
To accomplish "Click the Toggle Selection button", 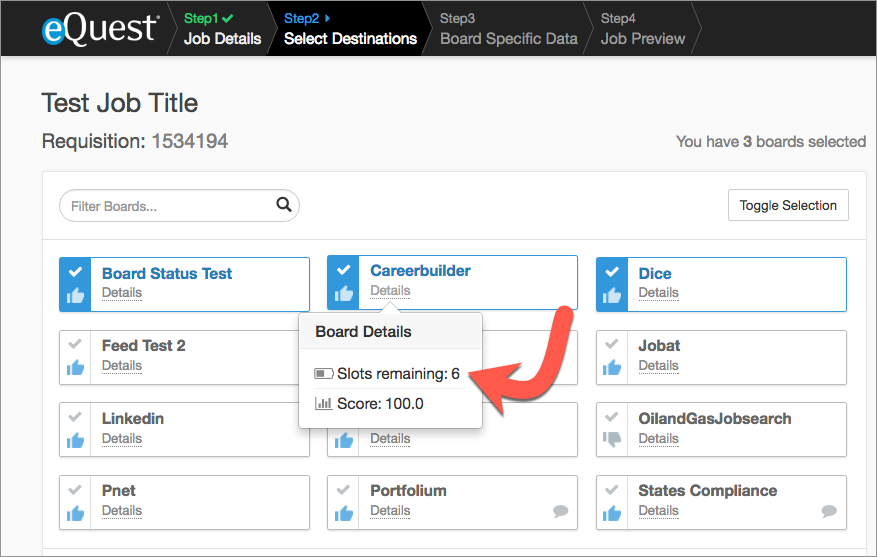I will pos(788,205).
